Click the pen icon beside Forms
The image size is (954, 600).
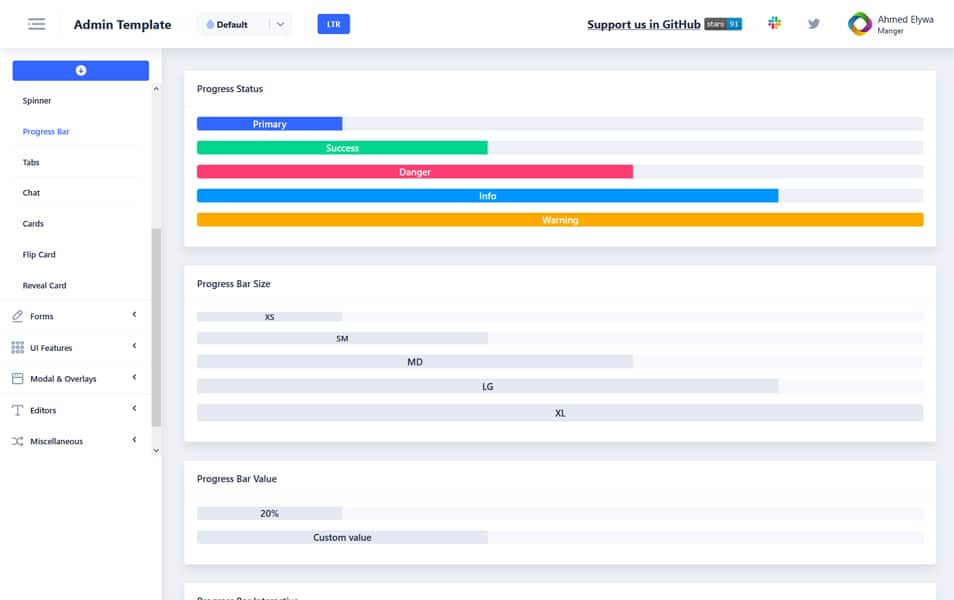[16, 315]
